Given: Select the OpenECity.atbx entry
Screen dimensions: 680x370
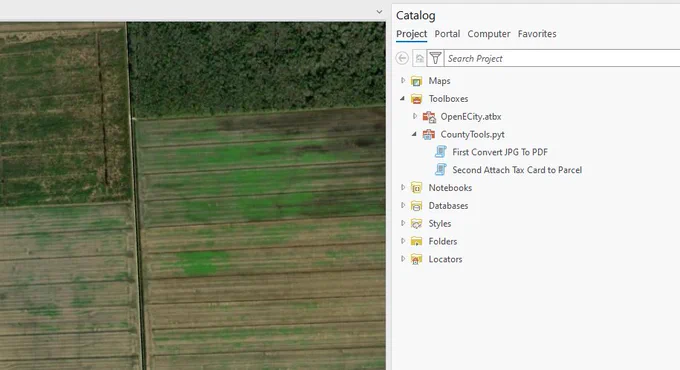Looking at the screenshot, I should 471,117.
